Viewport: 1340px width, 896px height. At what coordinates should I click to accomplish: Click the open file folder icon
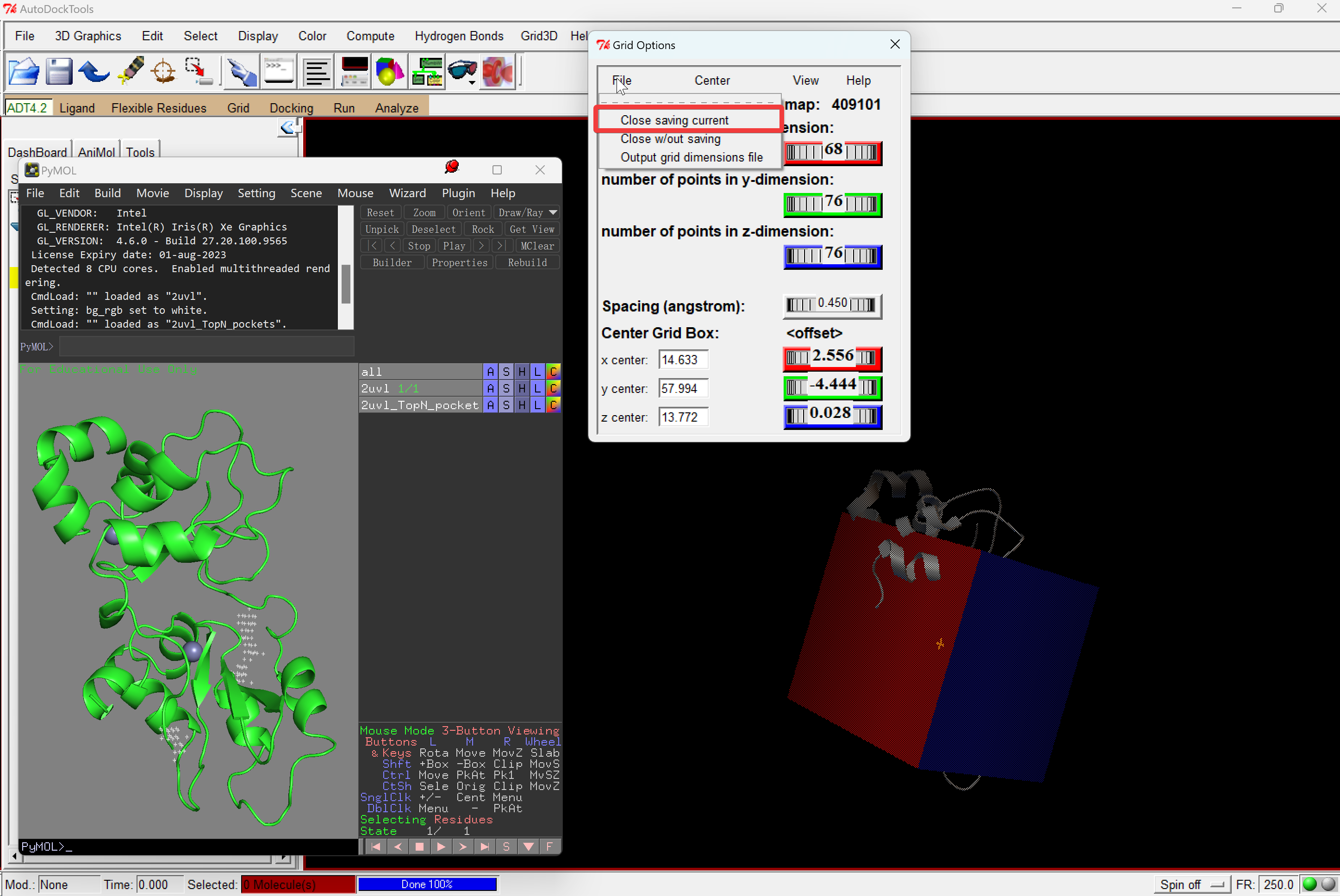tap(24, 72)
